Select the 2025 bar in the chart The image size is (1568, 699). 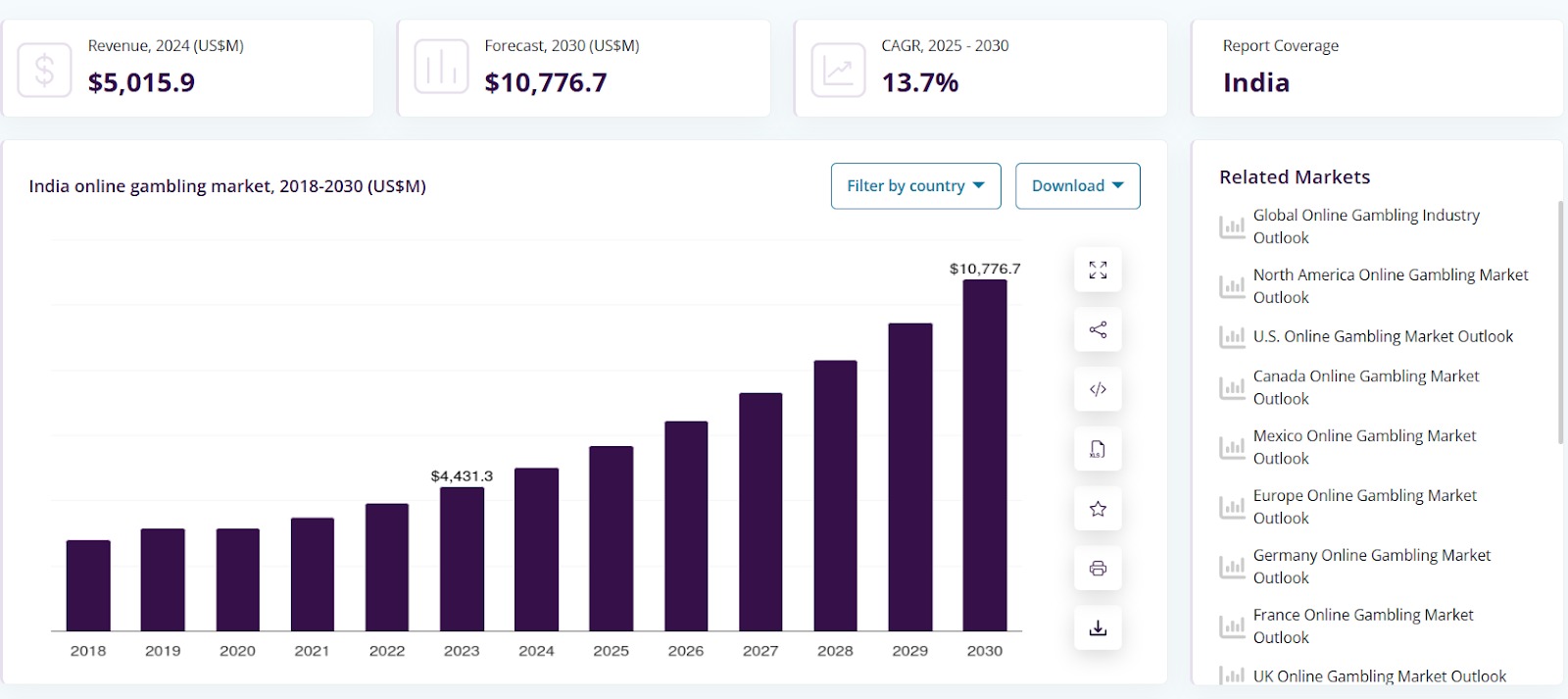(x=612, y=538)
